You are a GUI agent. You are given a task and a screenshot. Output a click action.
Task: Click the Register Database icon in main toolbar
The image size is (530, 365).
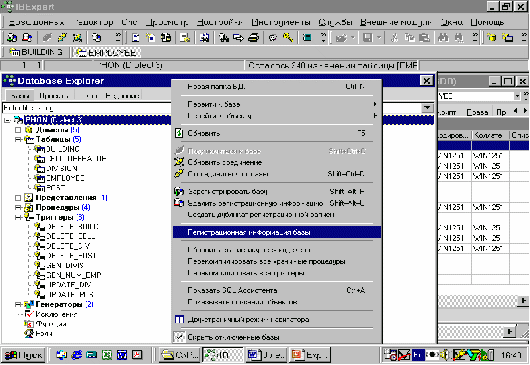point(12,38)
